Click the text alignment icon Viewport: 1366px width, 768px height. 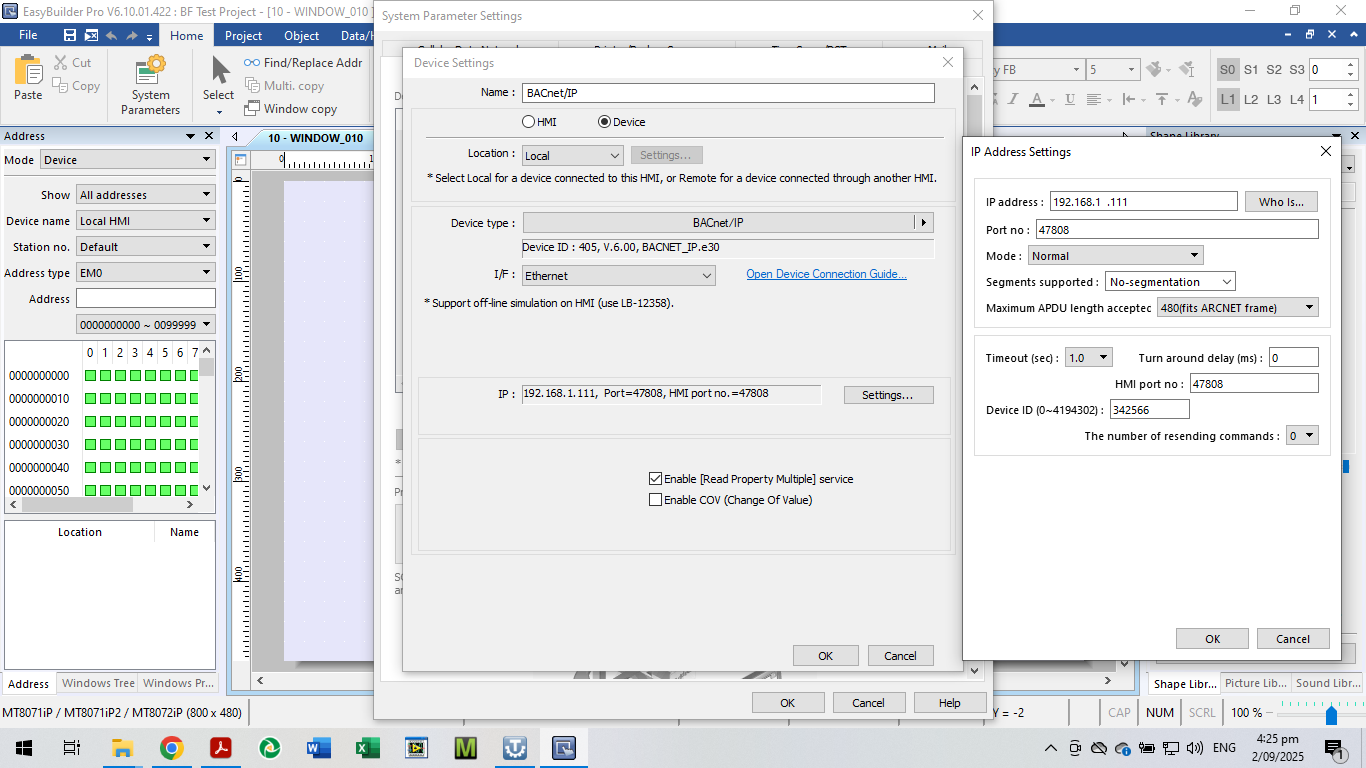coord(1095,100)
